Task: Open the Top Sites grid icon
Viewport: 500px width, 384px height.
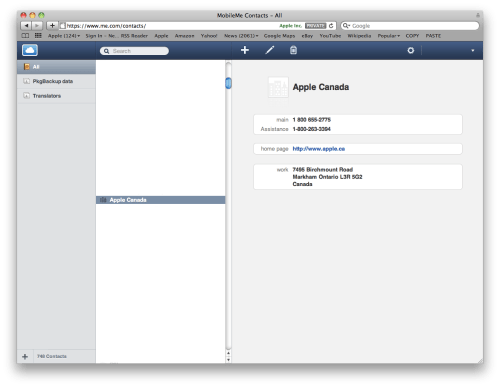Action: [38, 35]
